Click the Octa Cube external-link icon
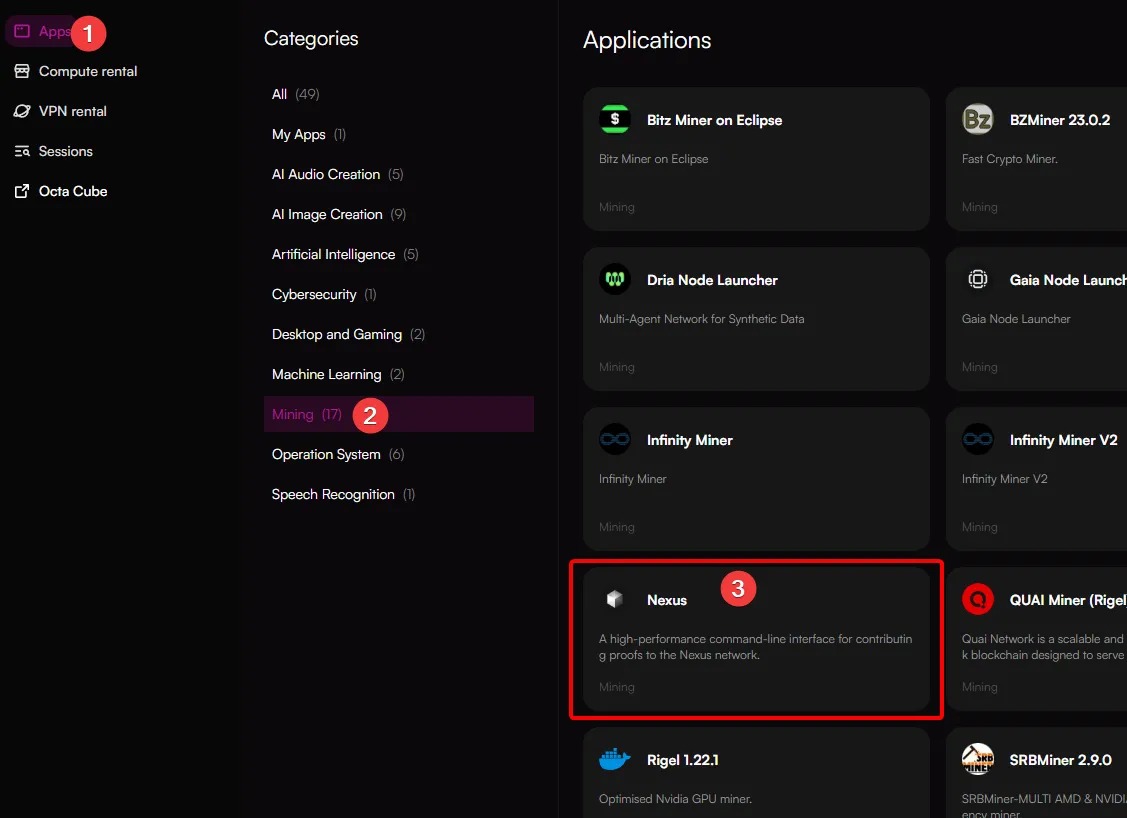This screenshot has width=1127, height=818. [x=22, y=191]
